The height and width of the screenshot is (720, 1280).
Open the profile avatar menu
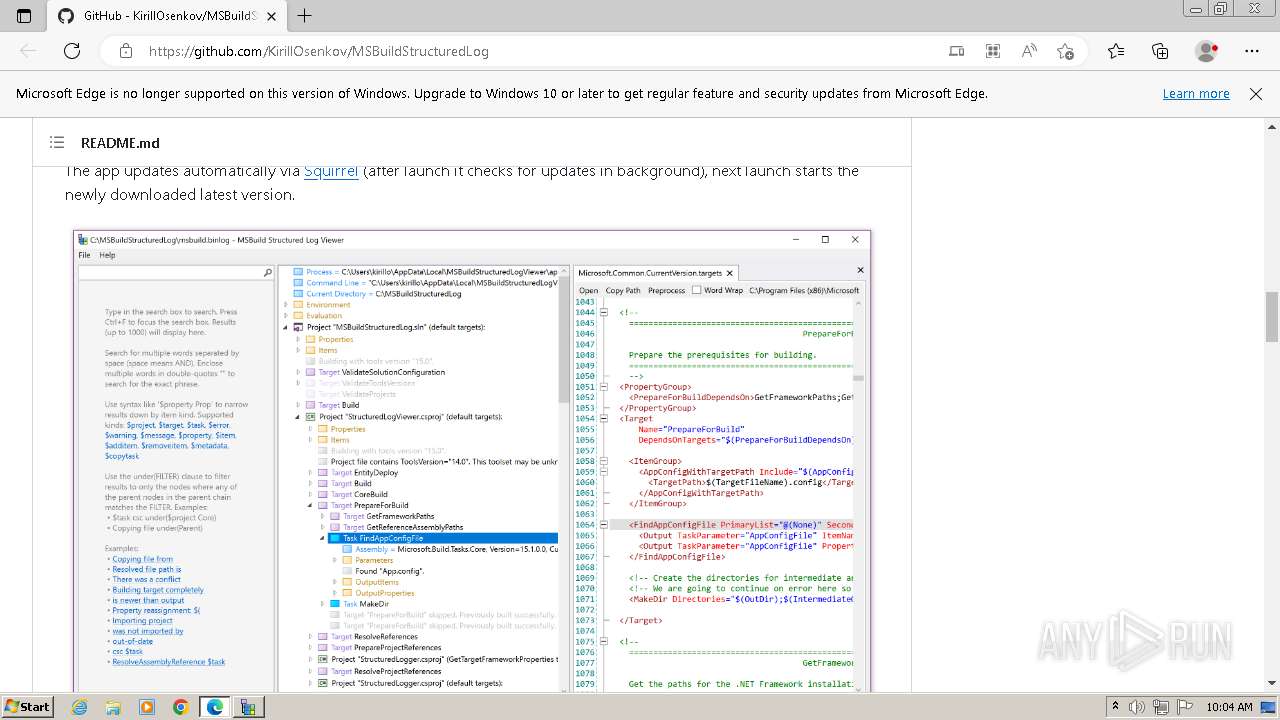point(1207,51)
